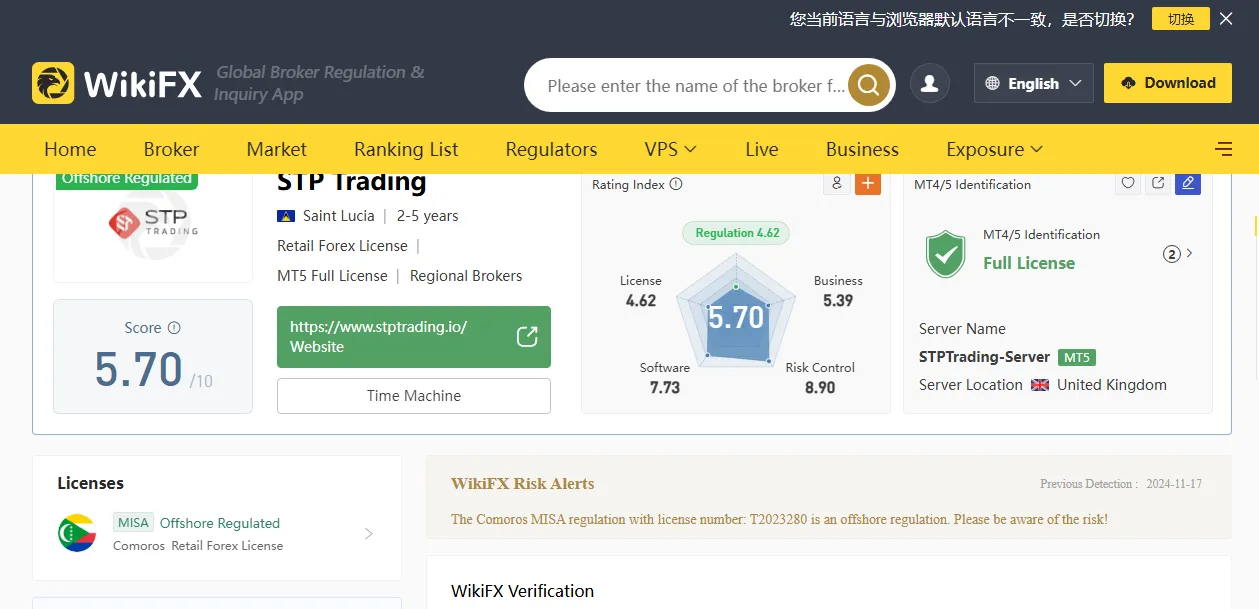The width and height of the screenshot is (1259, 609).
Task: Open the English language dropdown
Action: (1033, 84)
